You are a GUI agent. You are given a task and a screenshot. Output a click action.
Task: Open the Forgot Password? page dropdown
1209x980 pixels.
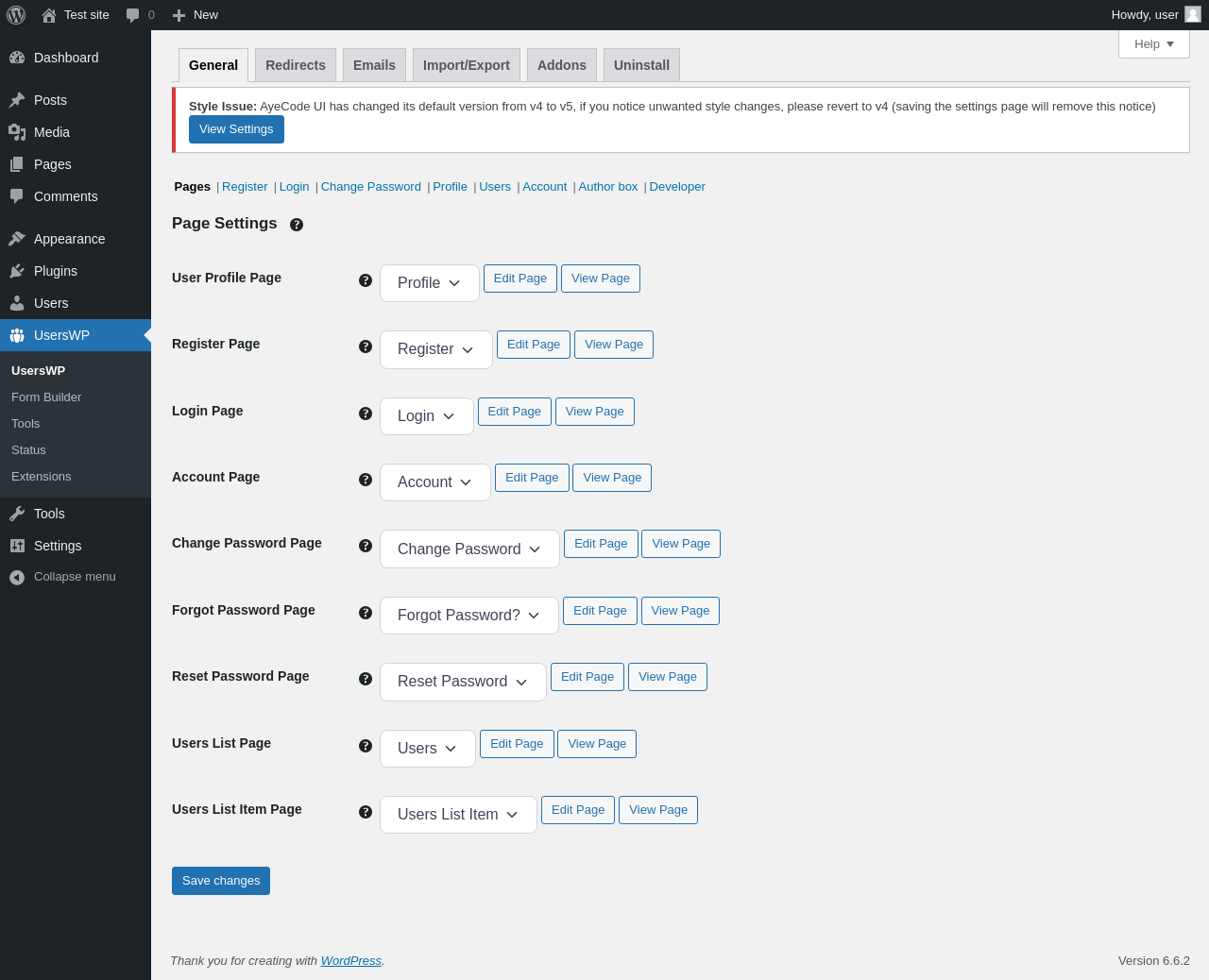[469, 616]
